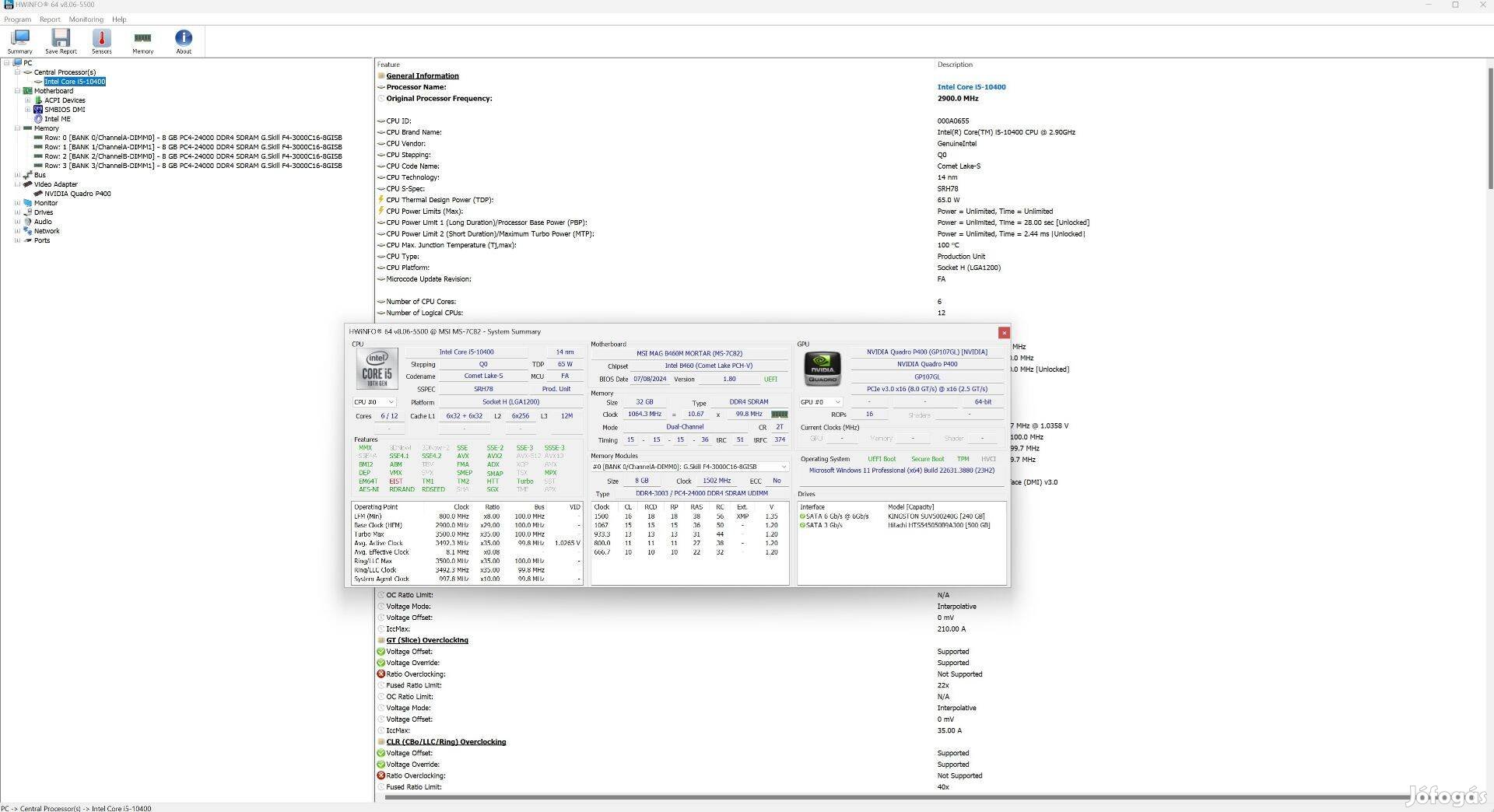Click the Bus icon in tree
This screenshot has width=1494, height=812.
[27, 175]
